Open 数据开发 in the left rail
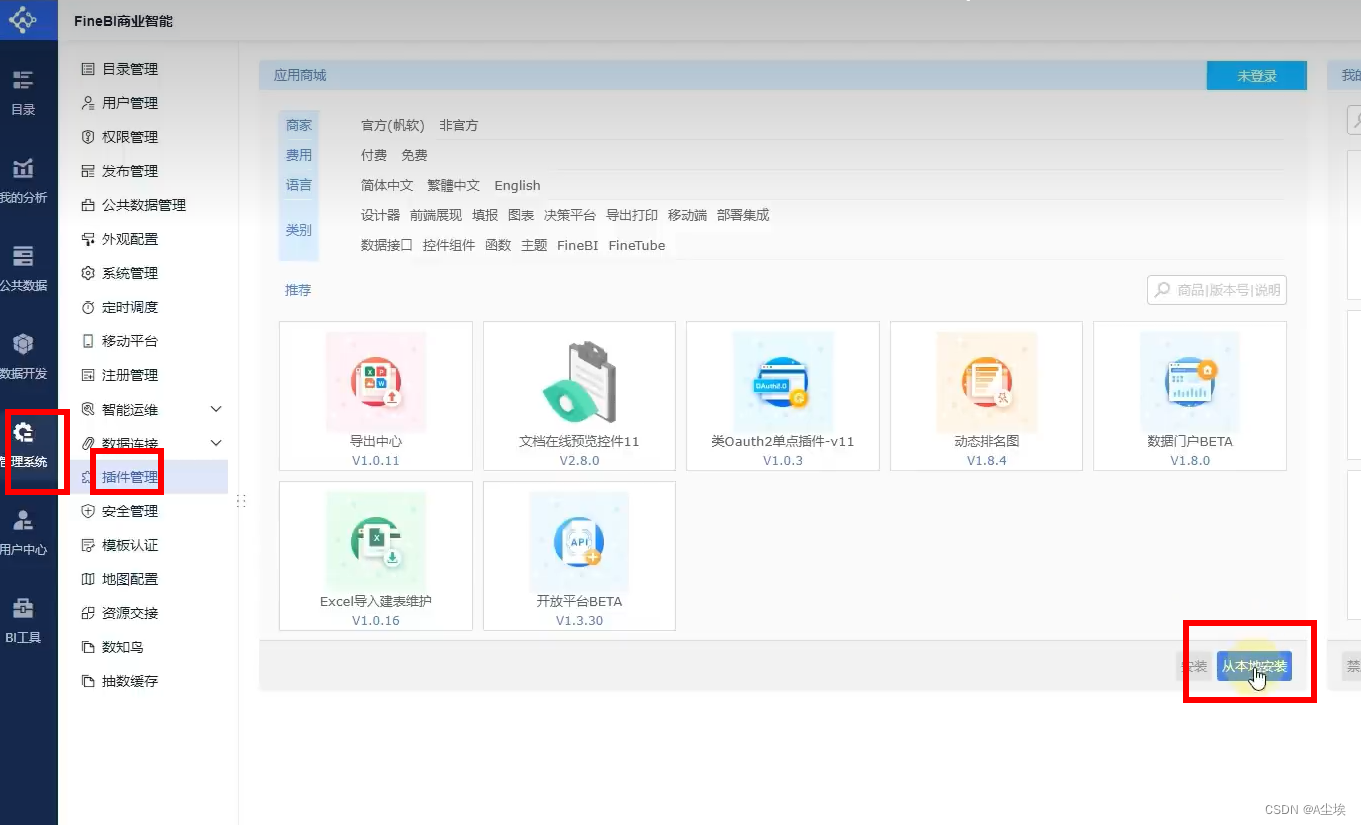 coord(23,356)
